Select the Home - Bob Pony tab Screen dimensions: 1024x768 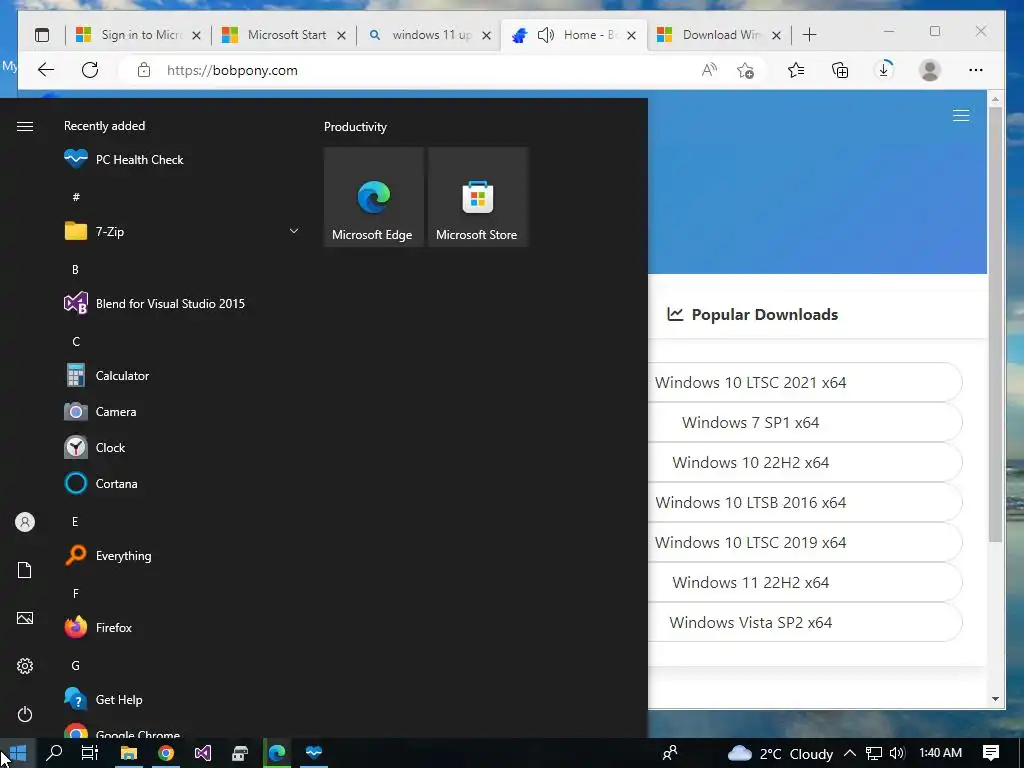click(x=575, y=35)
